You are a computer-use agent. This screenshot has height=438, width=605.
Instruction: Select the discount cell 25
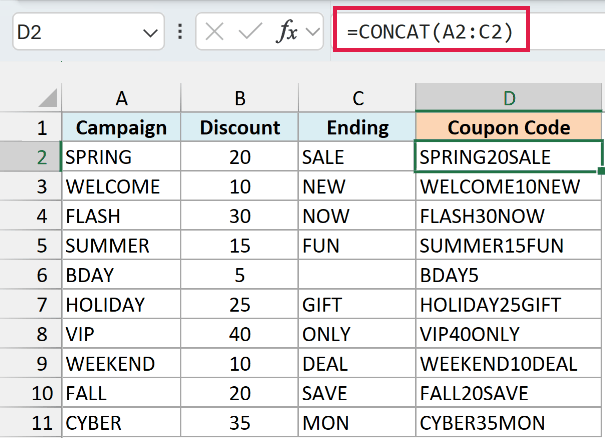point(240,304)
